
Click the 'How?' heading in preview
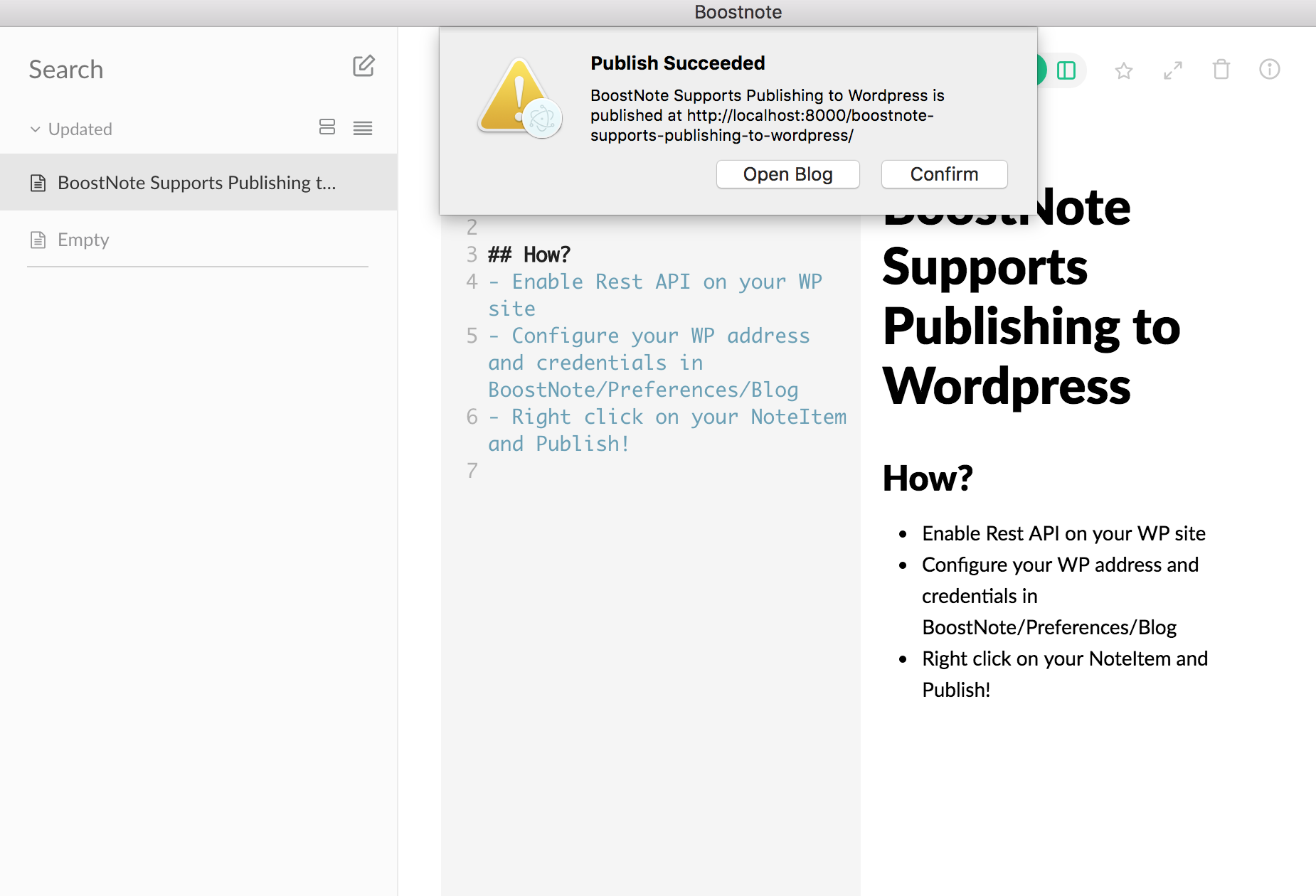point(928,478)
